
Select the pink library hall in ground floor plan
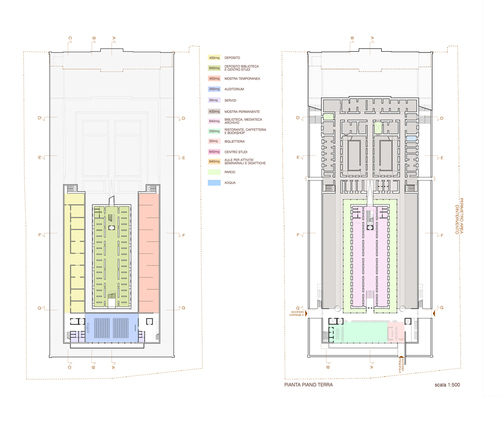point(370,257)
